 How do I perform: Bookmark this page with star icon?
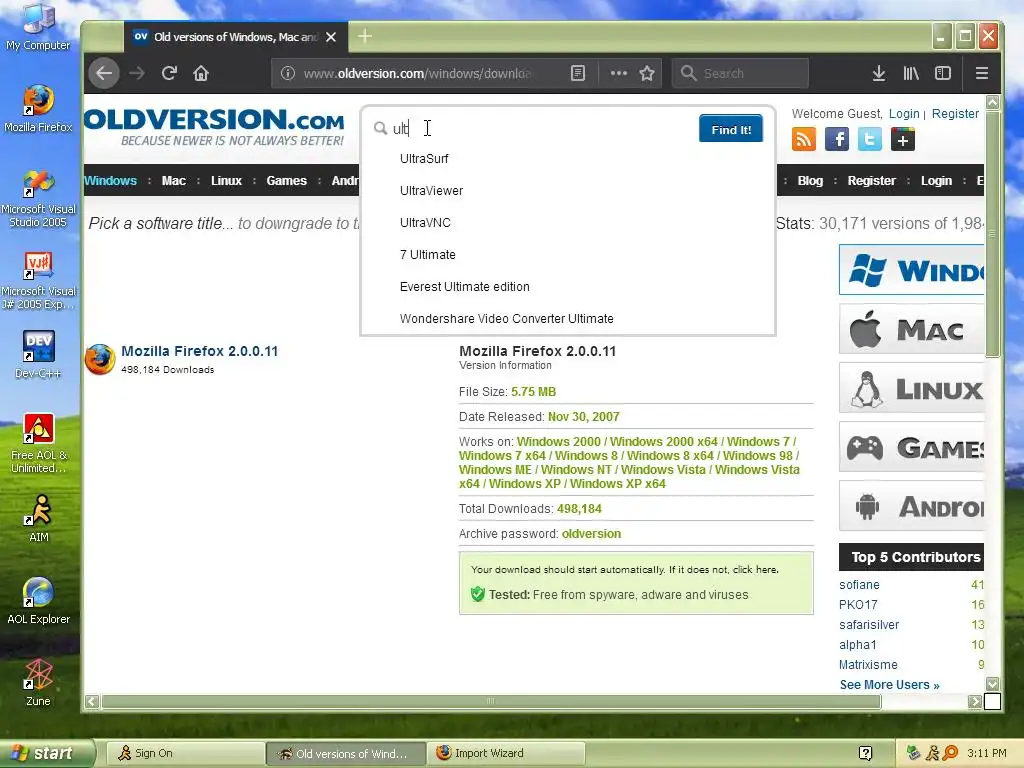tap(647, 73)
